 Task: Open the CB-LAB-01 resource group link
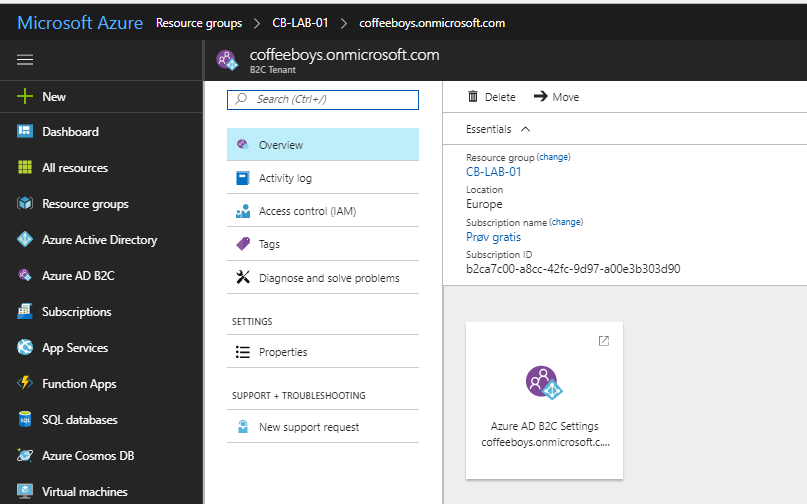493,172
